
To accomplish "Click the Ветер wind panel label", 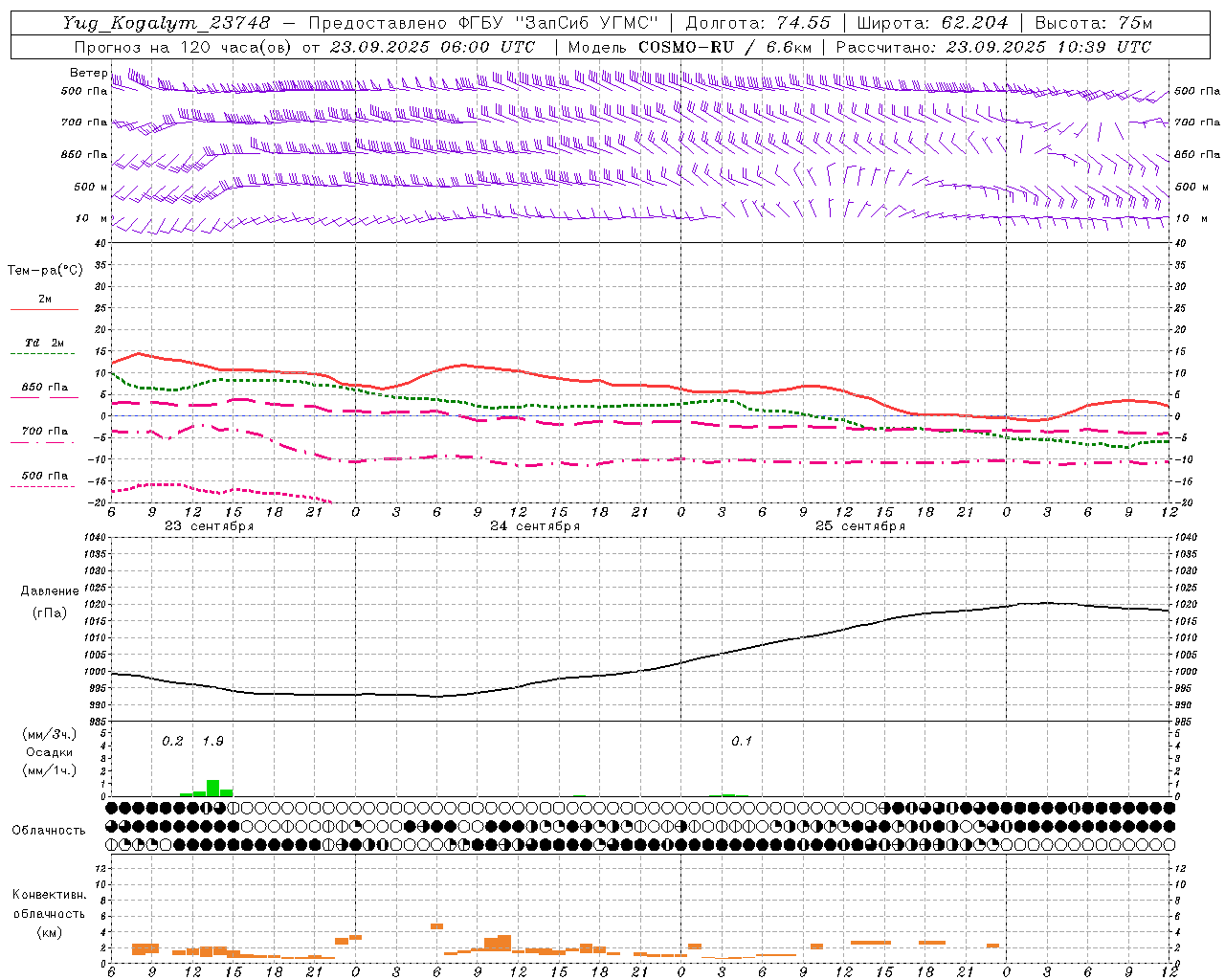I will tap(88, 73).
